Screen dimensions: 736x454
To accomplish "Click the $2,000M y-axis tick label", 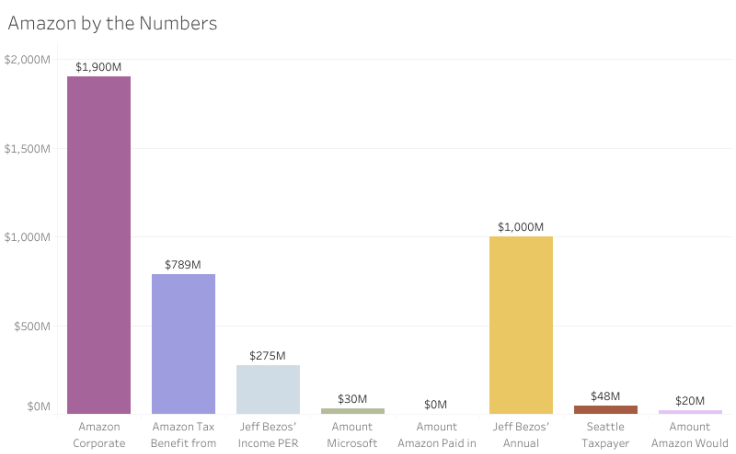I will pyautogui.click(x=27, y=60).
